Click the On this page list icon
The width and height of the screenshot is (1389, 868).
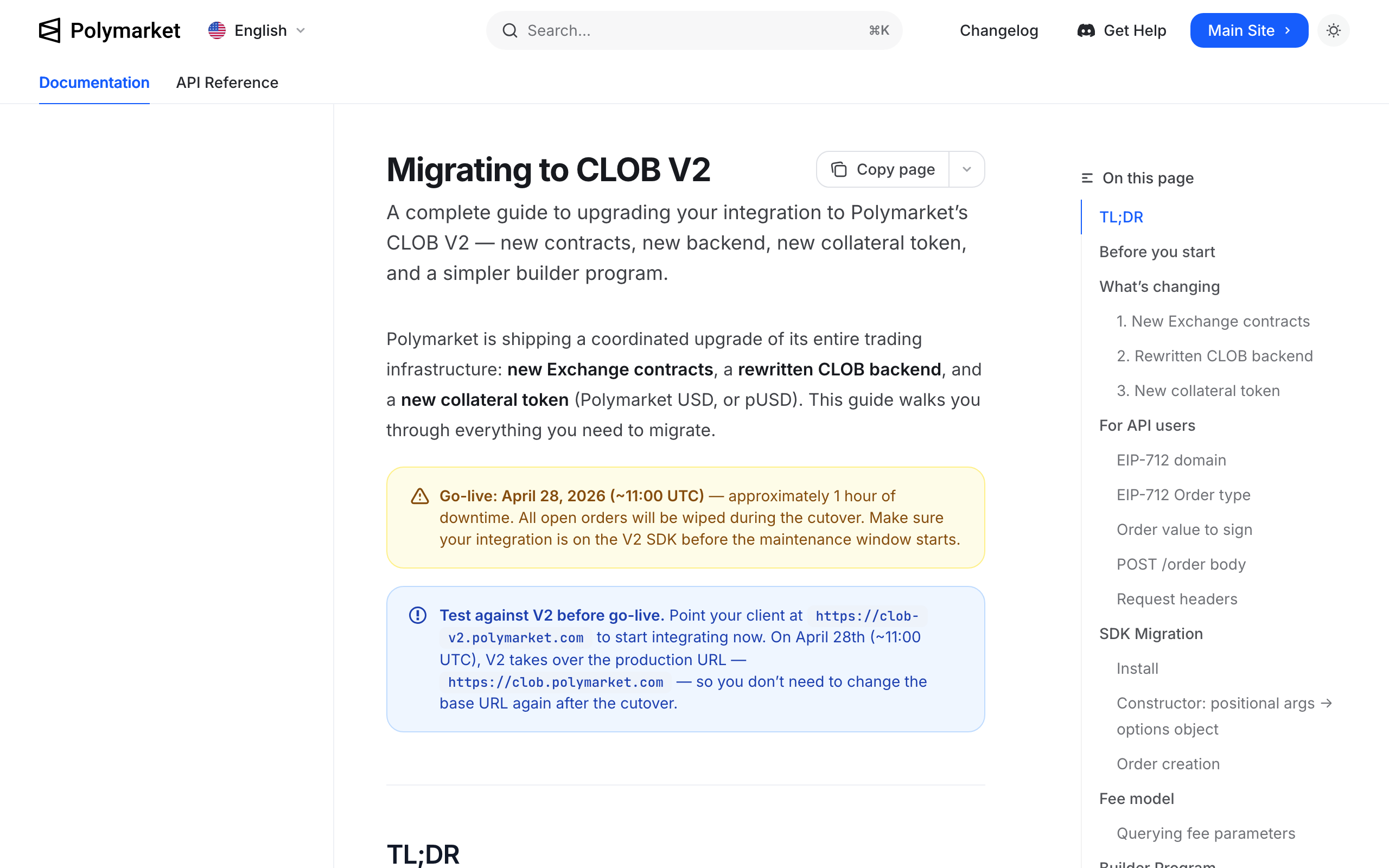(1087, 178)
